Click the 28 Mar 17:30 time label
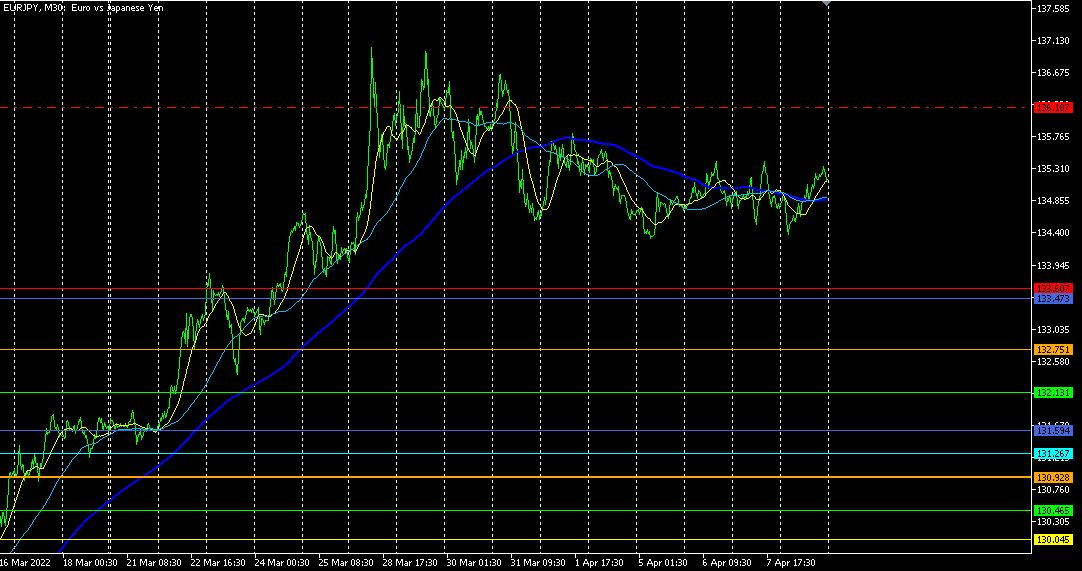Image resolution: width=1082 pixels, height=571 pixels. [x=410, y=563]
